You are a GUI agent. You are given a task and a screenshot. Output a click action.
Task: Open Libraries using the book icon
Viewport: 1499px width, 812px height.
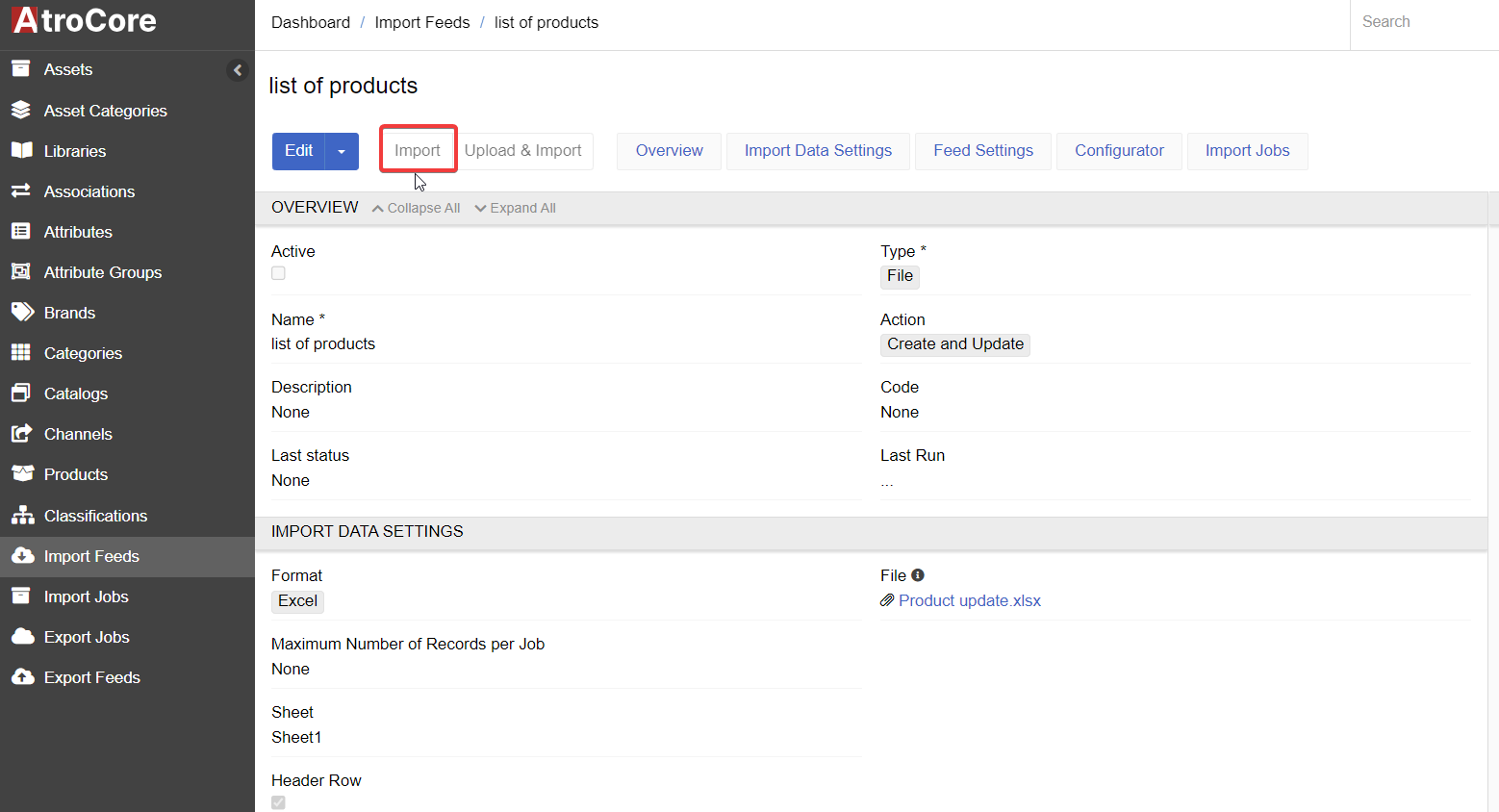coord(21,151)
